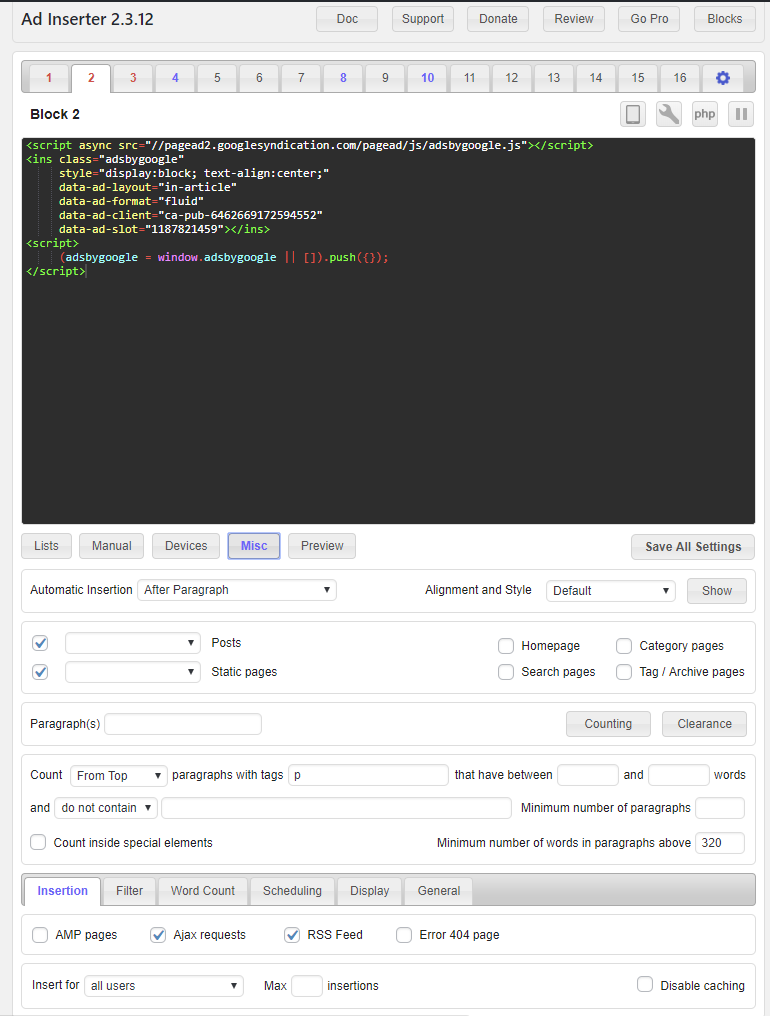The image size is (770, 1016).
Task: Open the wrench tools icon
Action: click(x=668, y=115)
